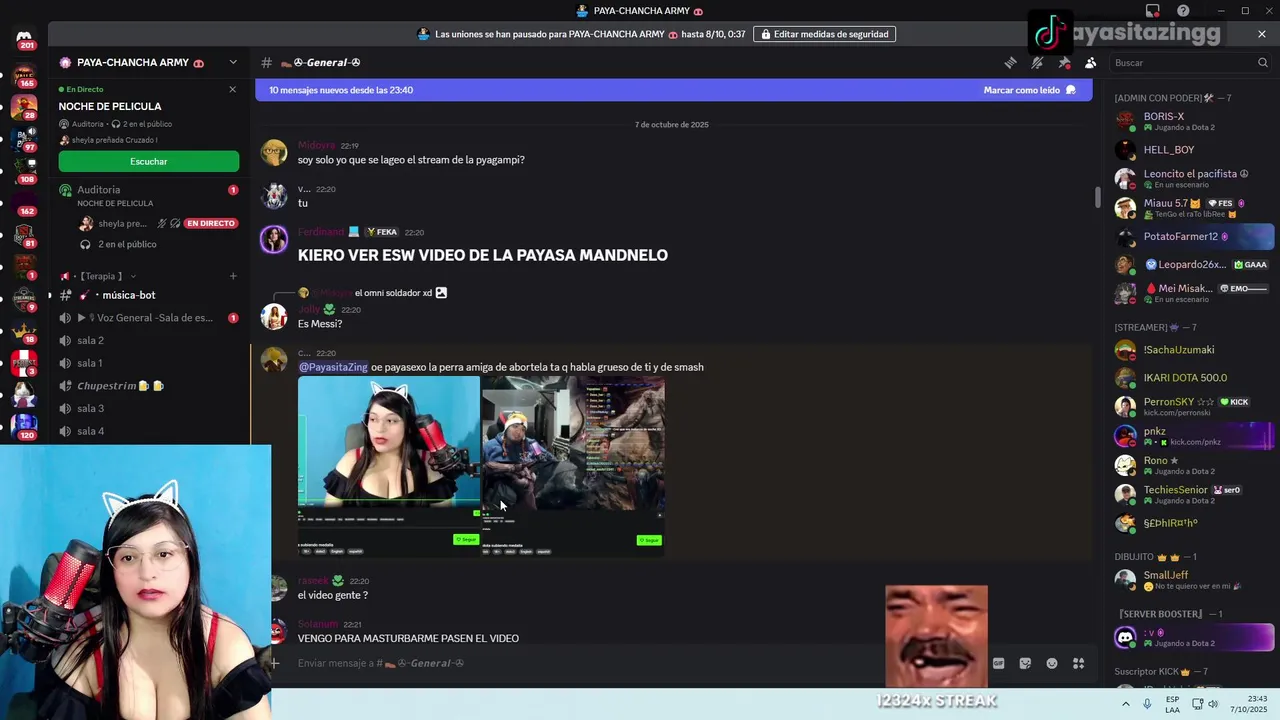Join Voz General voice channel

point(148,318)
